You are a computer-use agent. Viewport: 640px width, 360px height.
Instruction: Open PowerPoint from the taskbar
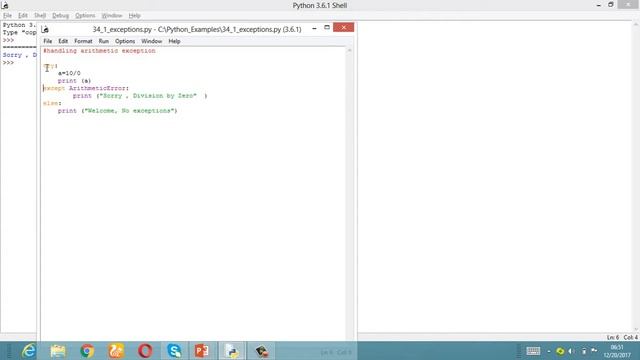click(x=202, y=351)
